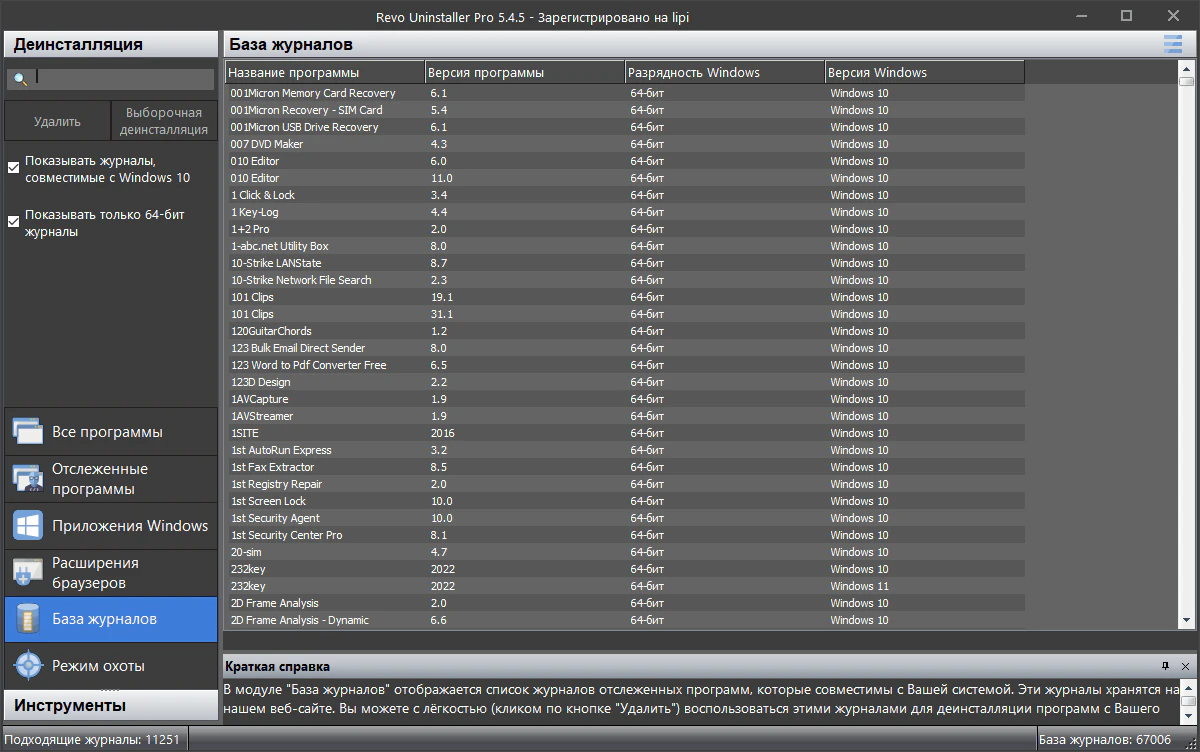Click the База журналов database icon
The width and height of the screenshot is (1200, 752).
pyautogui.click(x=27, y=619)
